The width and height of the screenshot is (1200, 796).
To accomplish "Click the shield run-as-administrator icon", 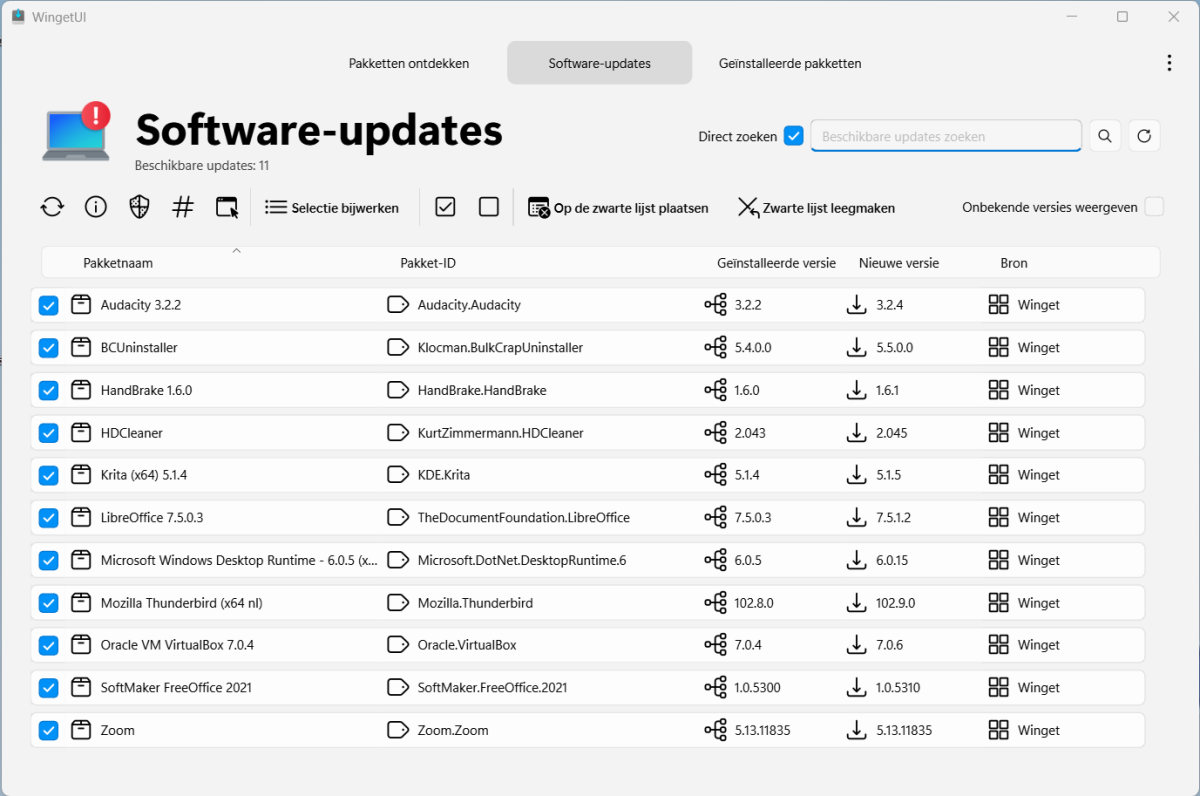I will (140, 208).
